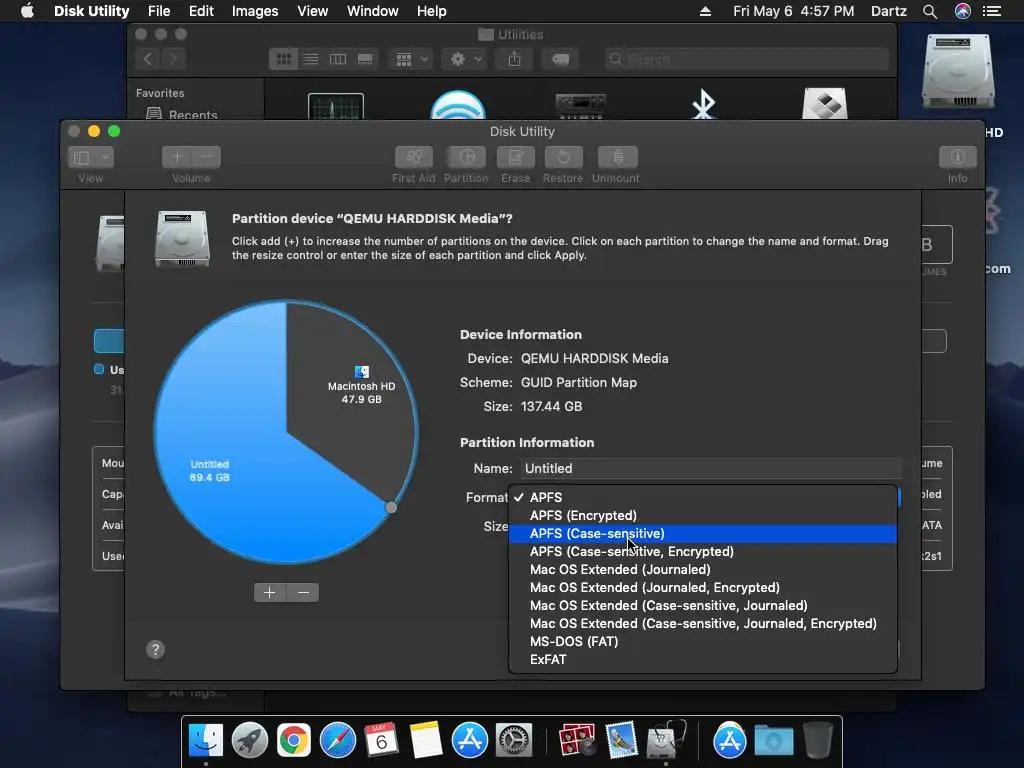Choose APFS format option
Screen dimensions: 1024x768
tap(703, 497)
